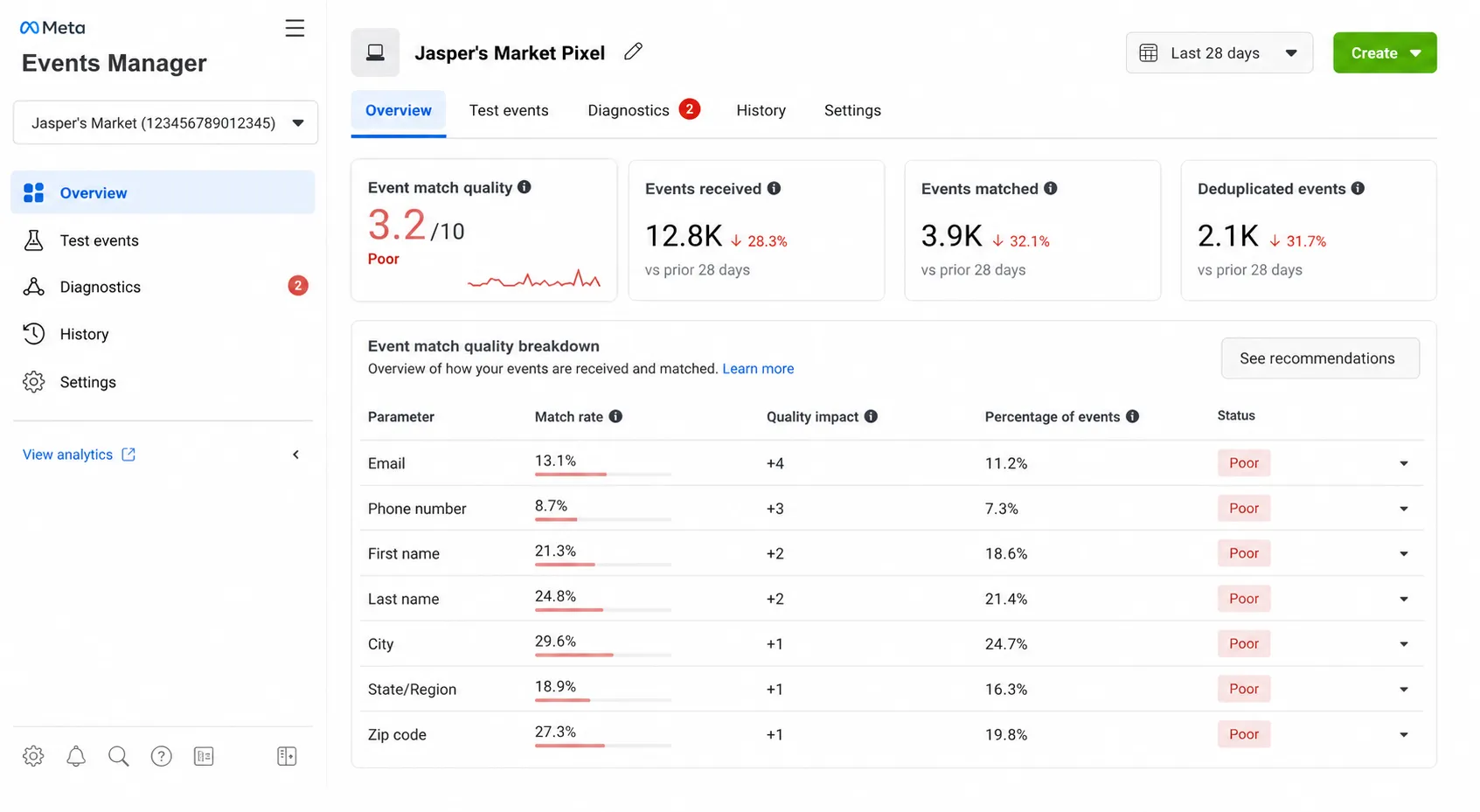The height and width of the screenshot is (812, 1480).
Task: Expand the State/Region row details
Action: 1403,690
